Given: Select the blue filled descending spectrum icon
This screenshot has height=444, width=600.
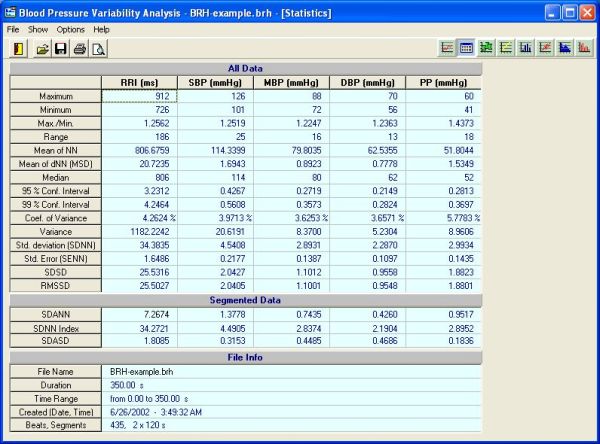Looking at the screenshot, I should [x=565, y=47].
